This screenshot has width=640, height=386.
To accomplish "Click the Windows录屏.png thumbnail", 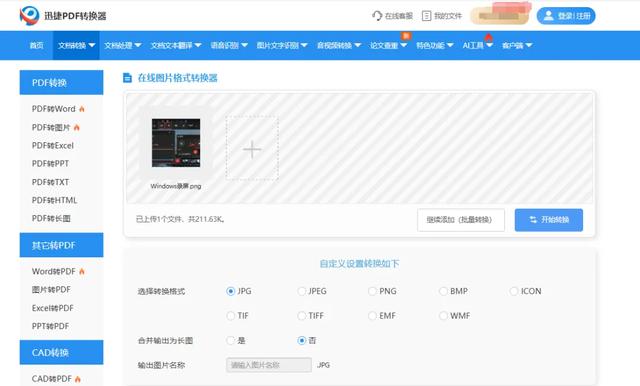I will pos(176,143).
